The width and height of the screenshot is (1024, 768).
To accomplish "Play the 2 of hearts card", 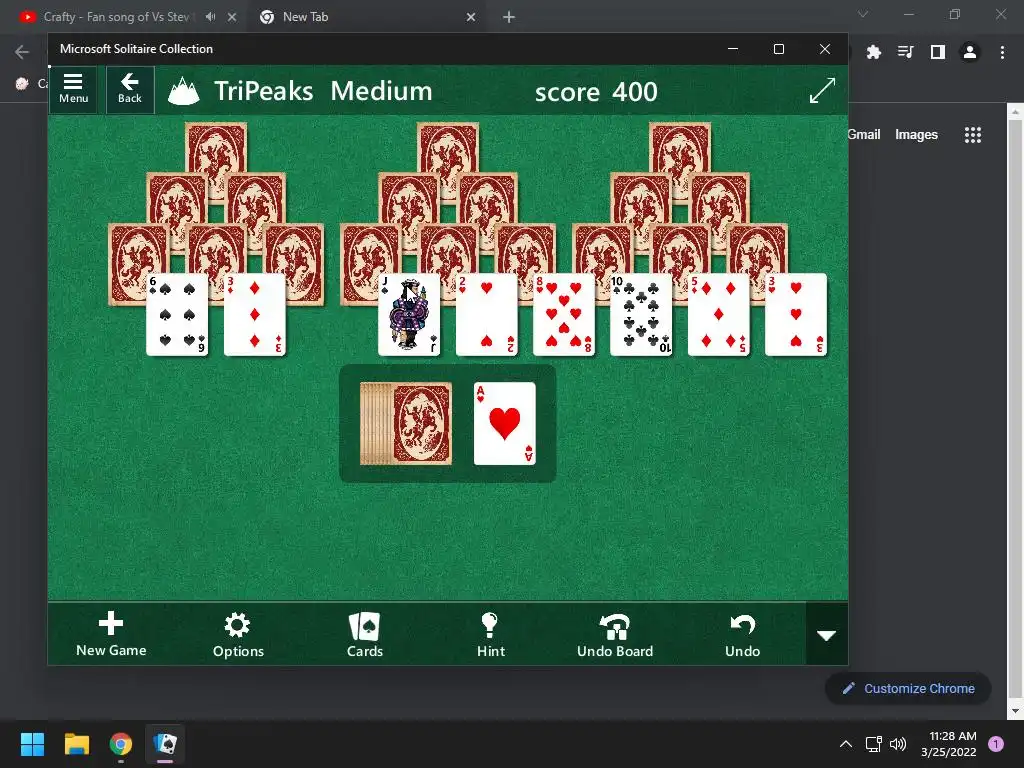I will [487, 314].
